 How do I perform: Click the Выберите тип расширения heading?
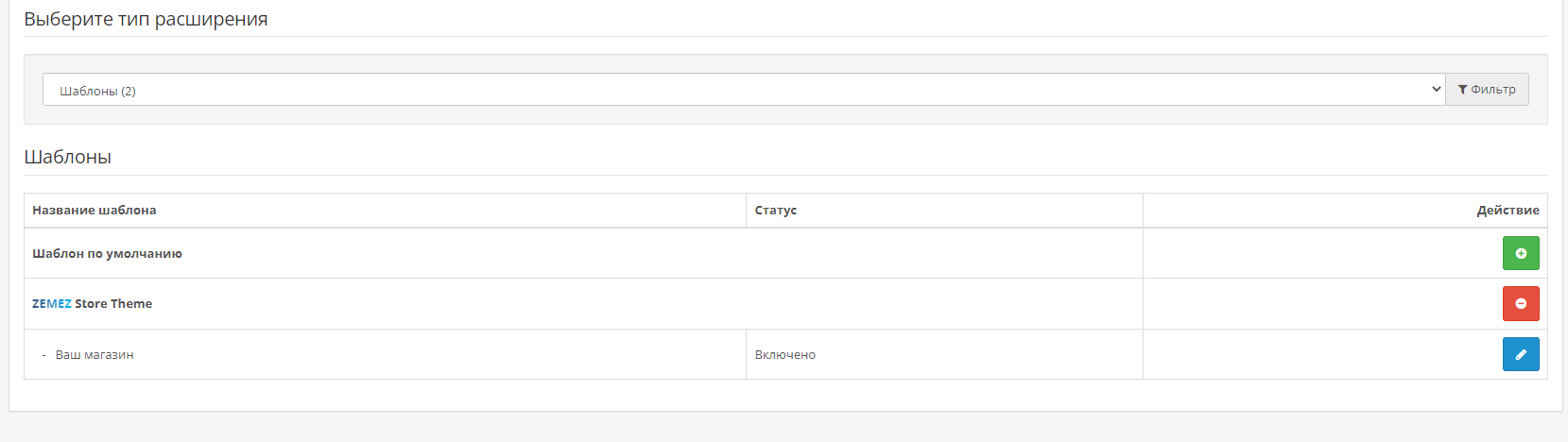146,20
